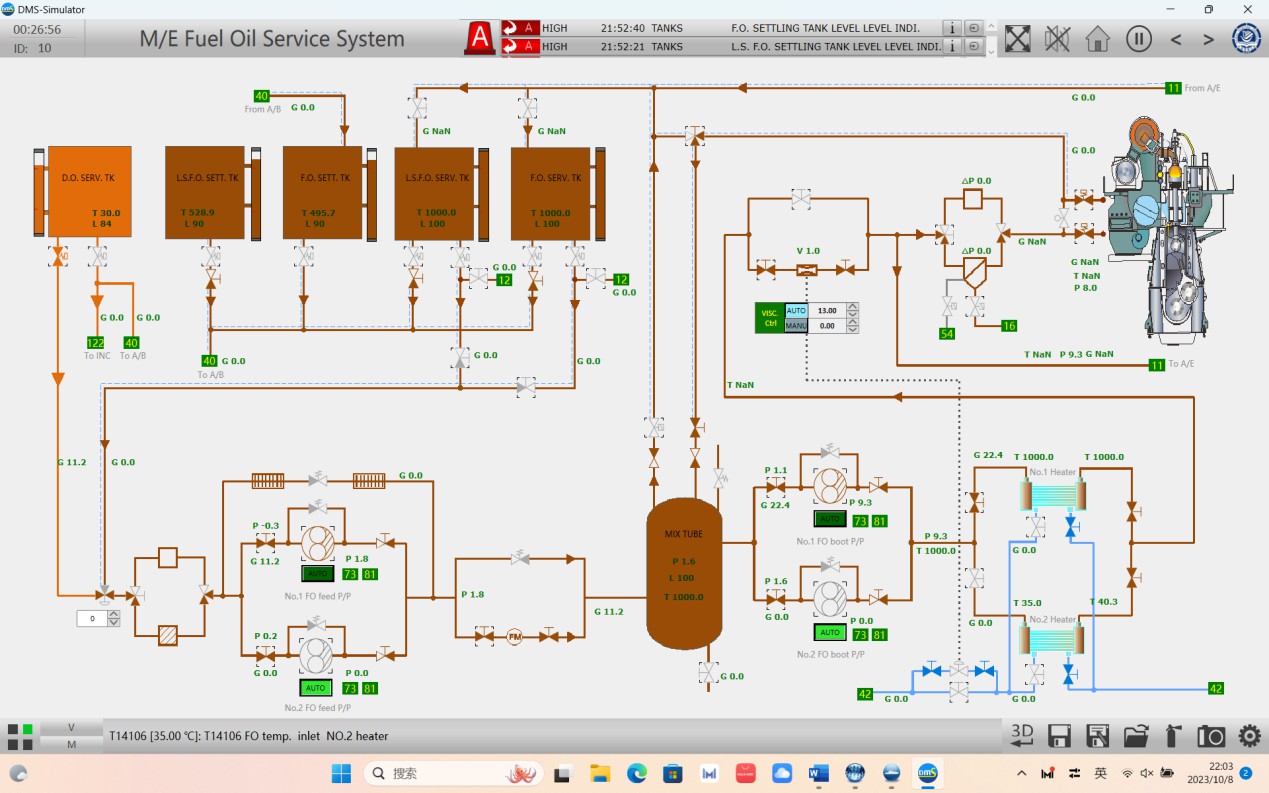This screenshot has width=1269, height=793.
Task: Toggle AUTO mode for No.2 FO feed pump
Action: (316, 688)
